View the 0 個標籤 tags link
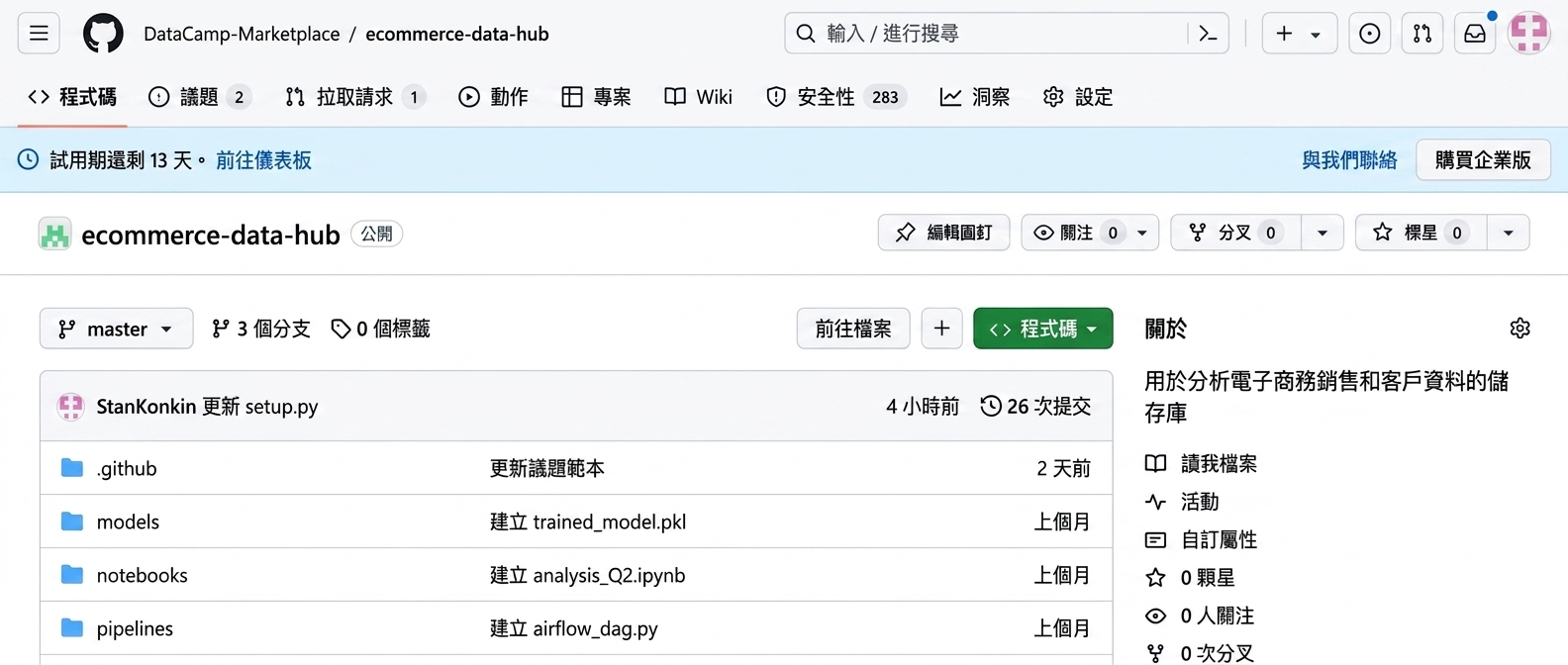The image size is (1568, 665). (380, 329)
